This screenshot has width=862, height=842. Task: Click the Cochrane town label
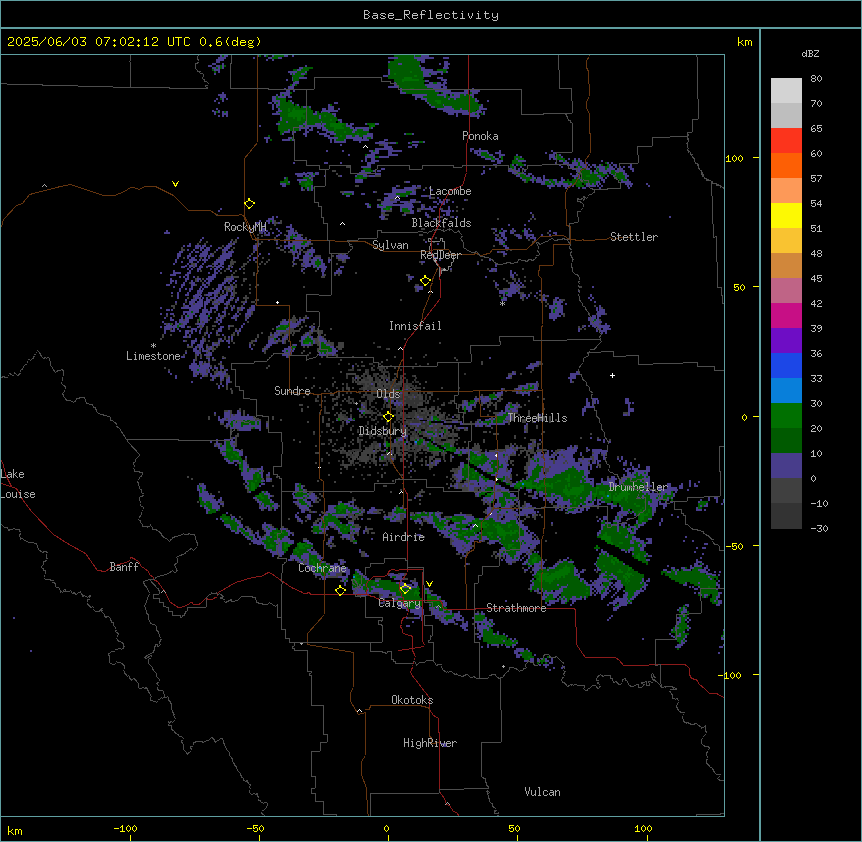[322, 568]
